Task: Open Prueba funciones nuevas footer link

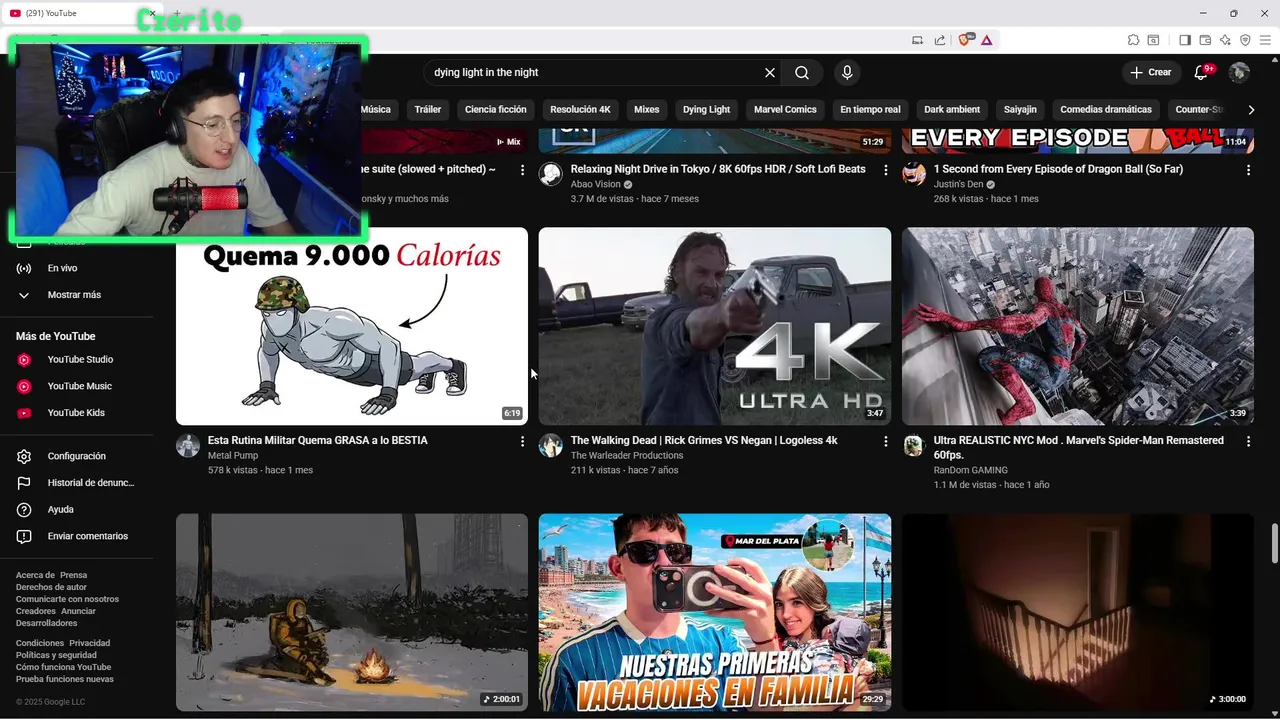Action: [65, 680]
